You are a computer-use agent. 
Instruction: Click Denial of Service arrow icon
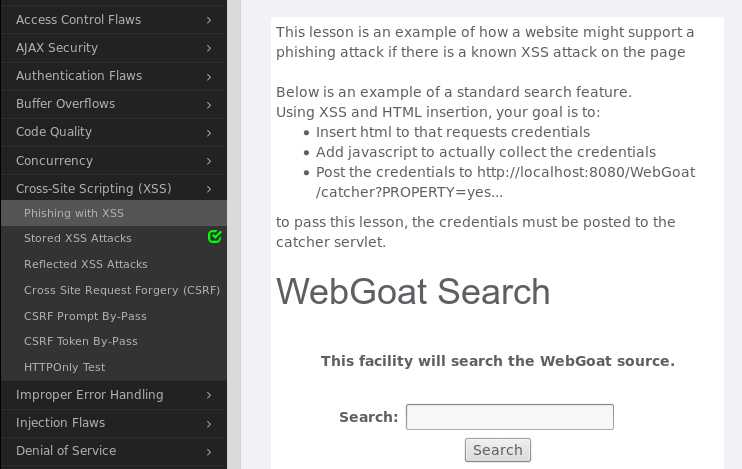209,451
